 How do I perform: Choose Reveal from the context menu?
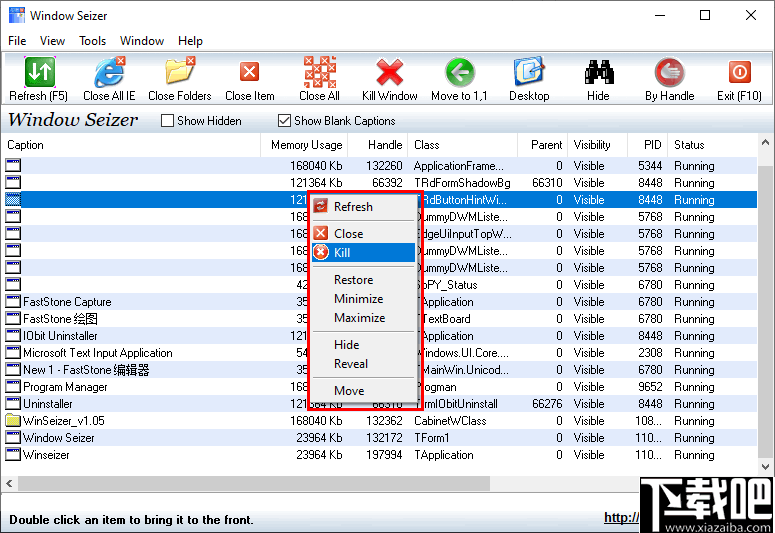point(364,364)
